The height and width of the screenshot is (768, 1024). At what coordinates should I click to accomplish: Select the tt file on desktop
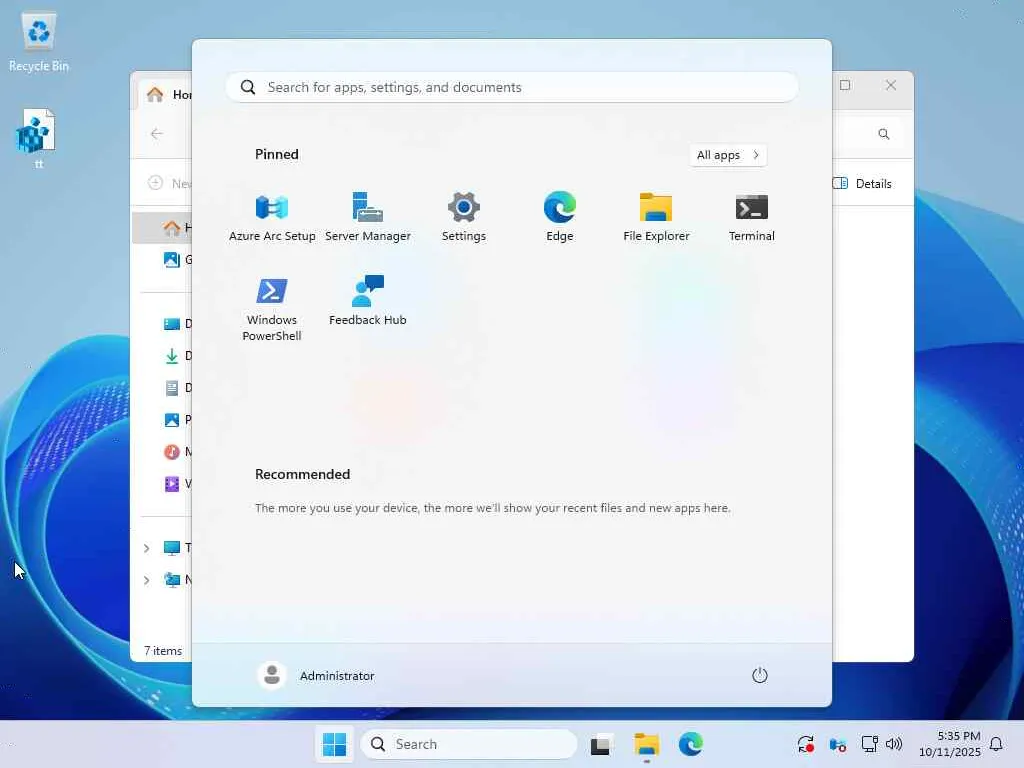pyautogui.click(x=38, y=139)
